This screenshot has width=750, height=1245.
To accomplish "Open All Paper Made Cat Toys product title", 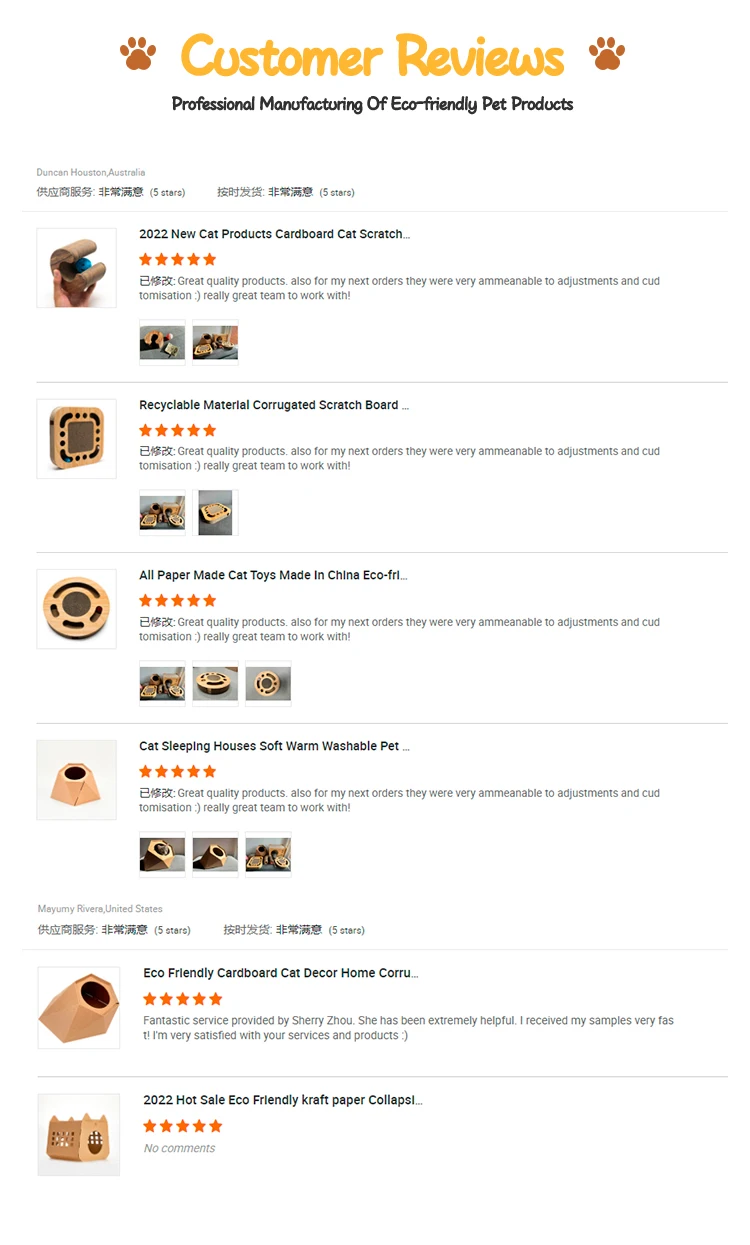I will click(273, 575).
